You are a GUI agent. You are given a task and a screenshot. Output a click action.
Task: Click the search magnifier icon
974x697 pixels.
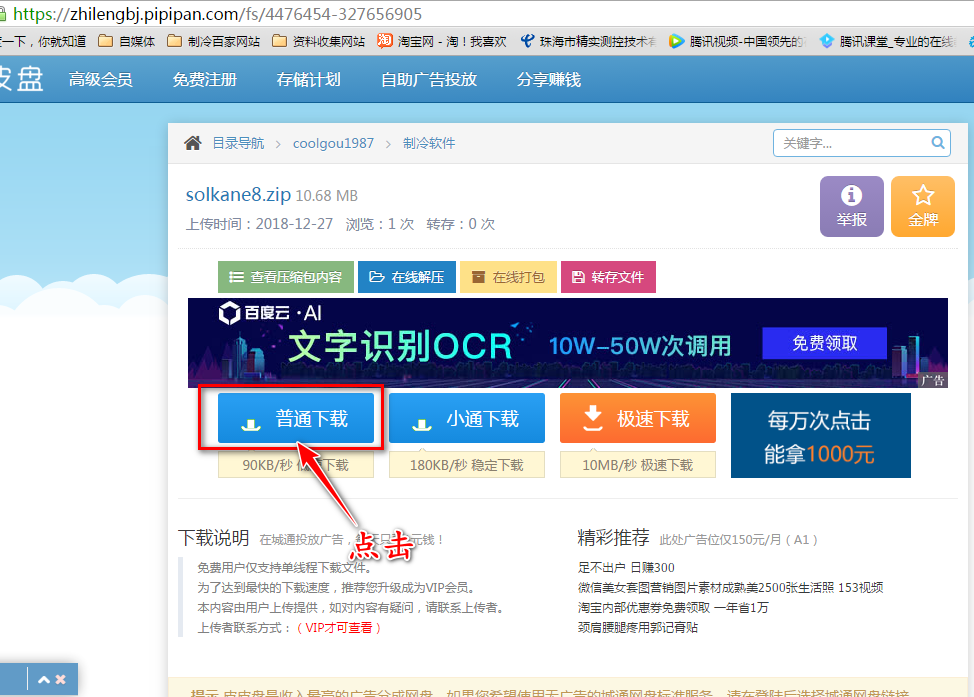point(937,143)
